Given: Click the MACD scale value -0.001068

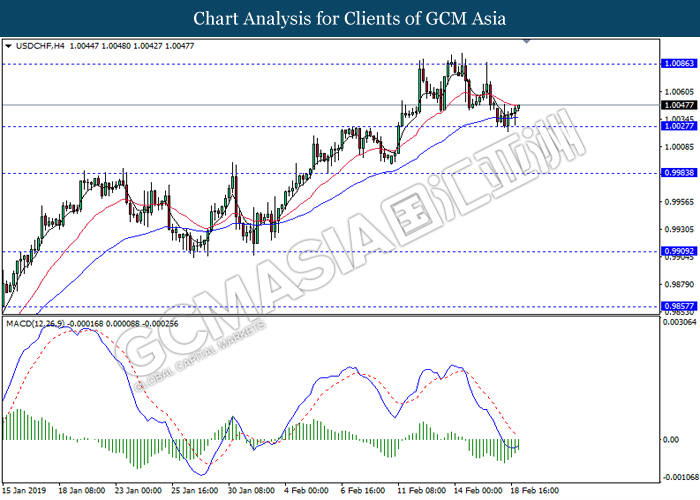Looking at the screenshot, I should tap(681, 477).
